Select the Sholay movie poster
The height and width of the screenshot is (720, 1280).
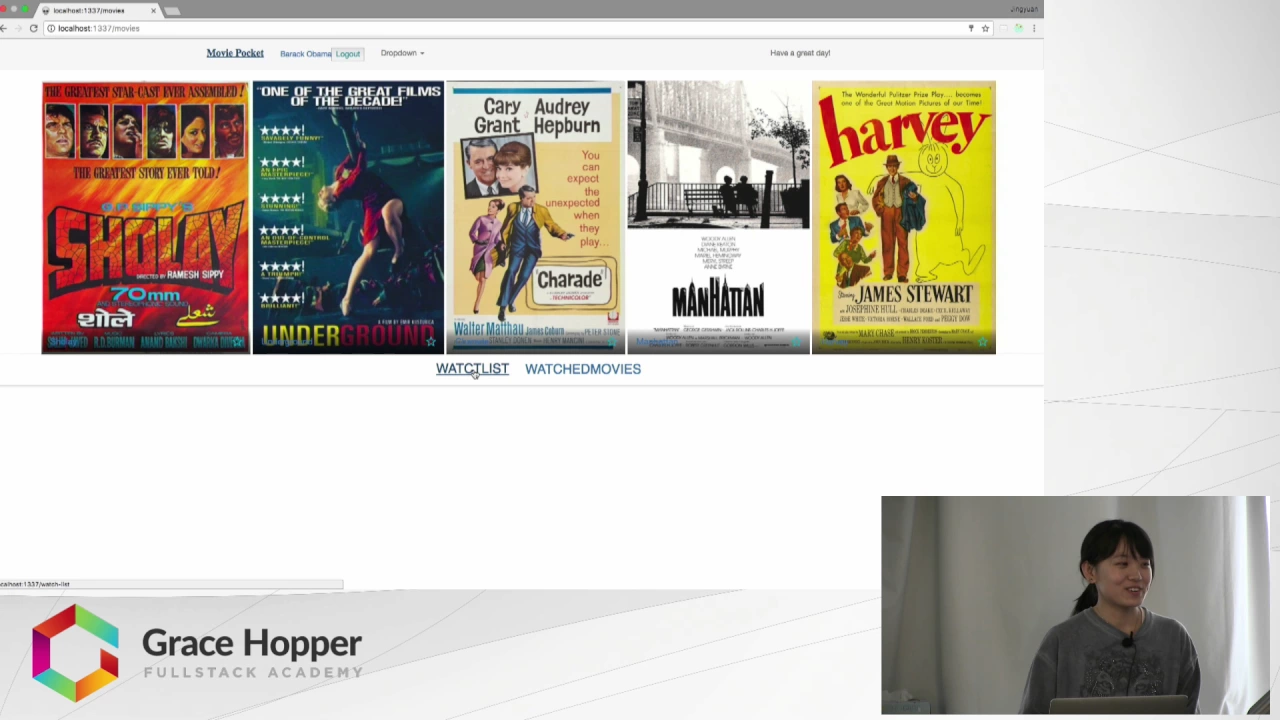[x=145, y=218]
